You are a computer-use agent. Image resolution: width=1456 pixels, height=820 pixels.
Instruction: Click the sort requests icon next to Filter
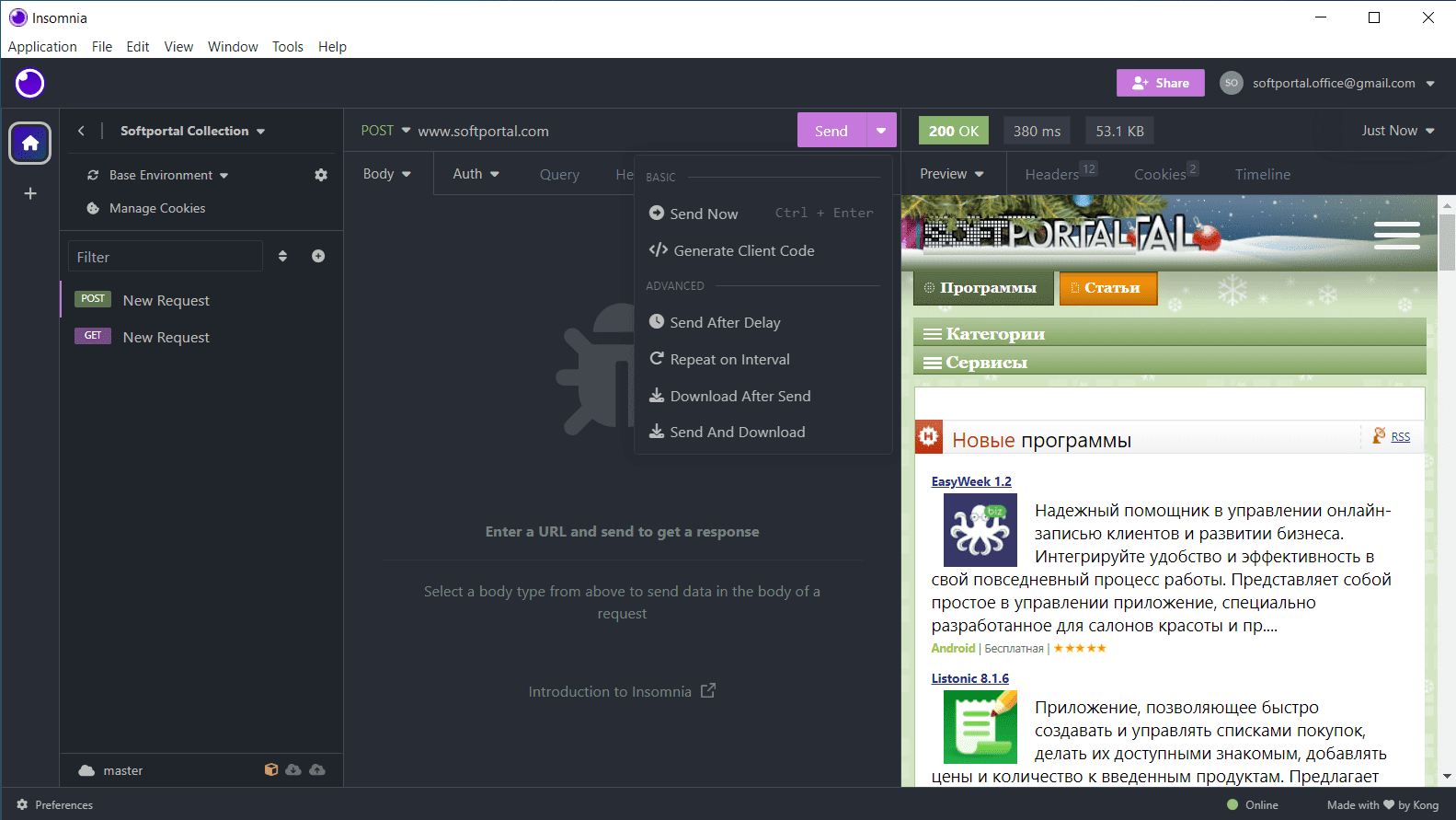282,256
